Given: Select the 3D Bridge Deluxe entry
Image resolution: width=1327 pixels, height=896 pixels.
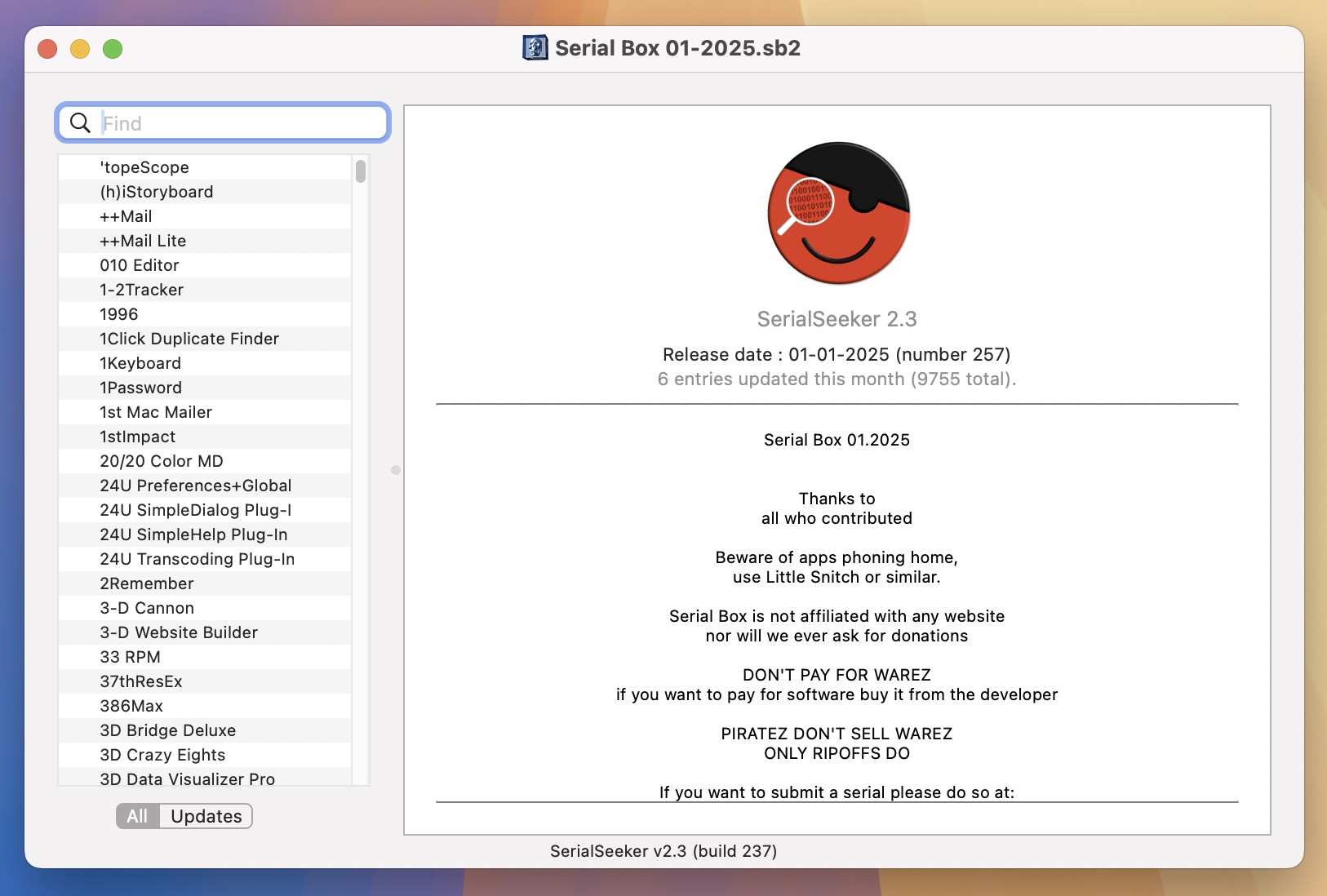Looking at the screenshot, I should coord(205,730).
